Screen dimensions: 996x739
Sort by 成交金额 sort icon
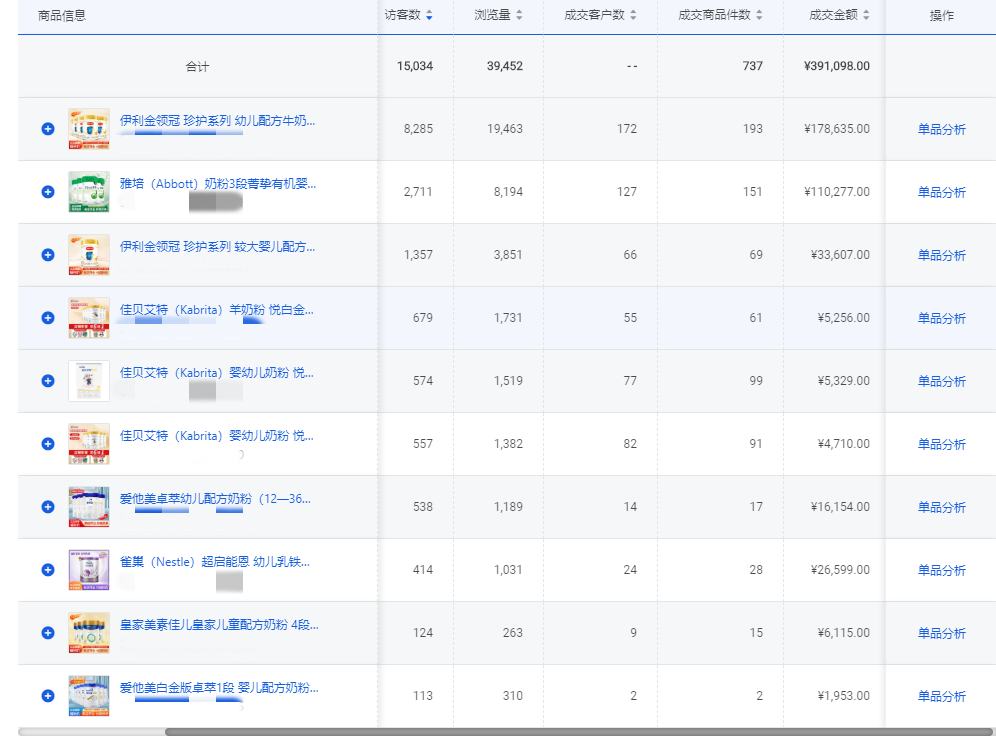coord(866,15)
